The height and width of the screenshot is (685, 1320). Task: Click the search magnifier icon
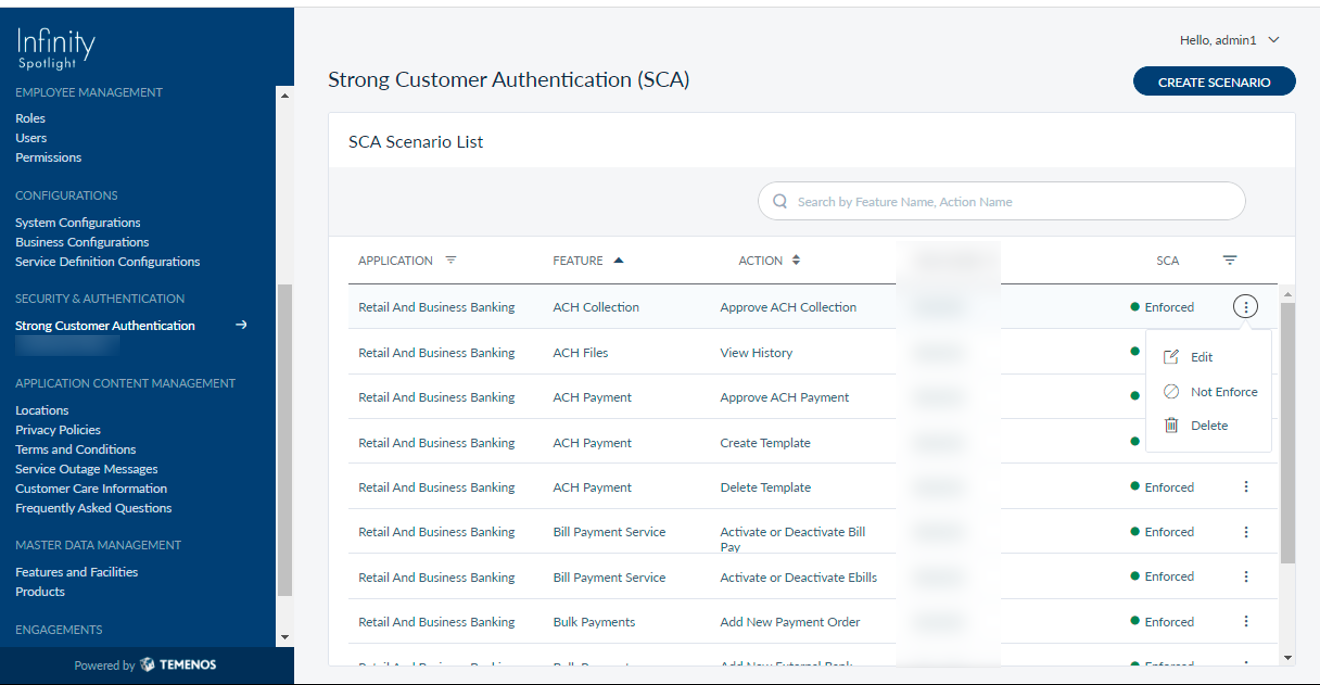[x=780, y=202]
